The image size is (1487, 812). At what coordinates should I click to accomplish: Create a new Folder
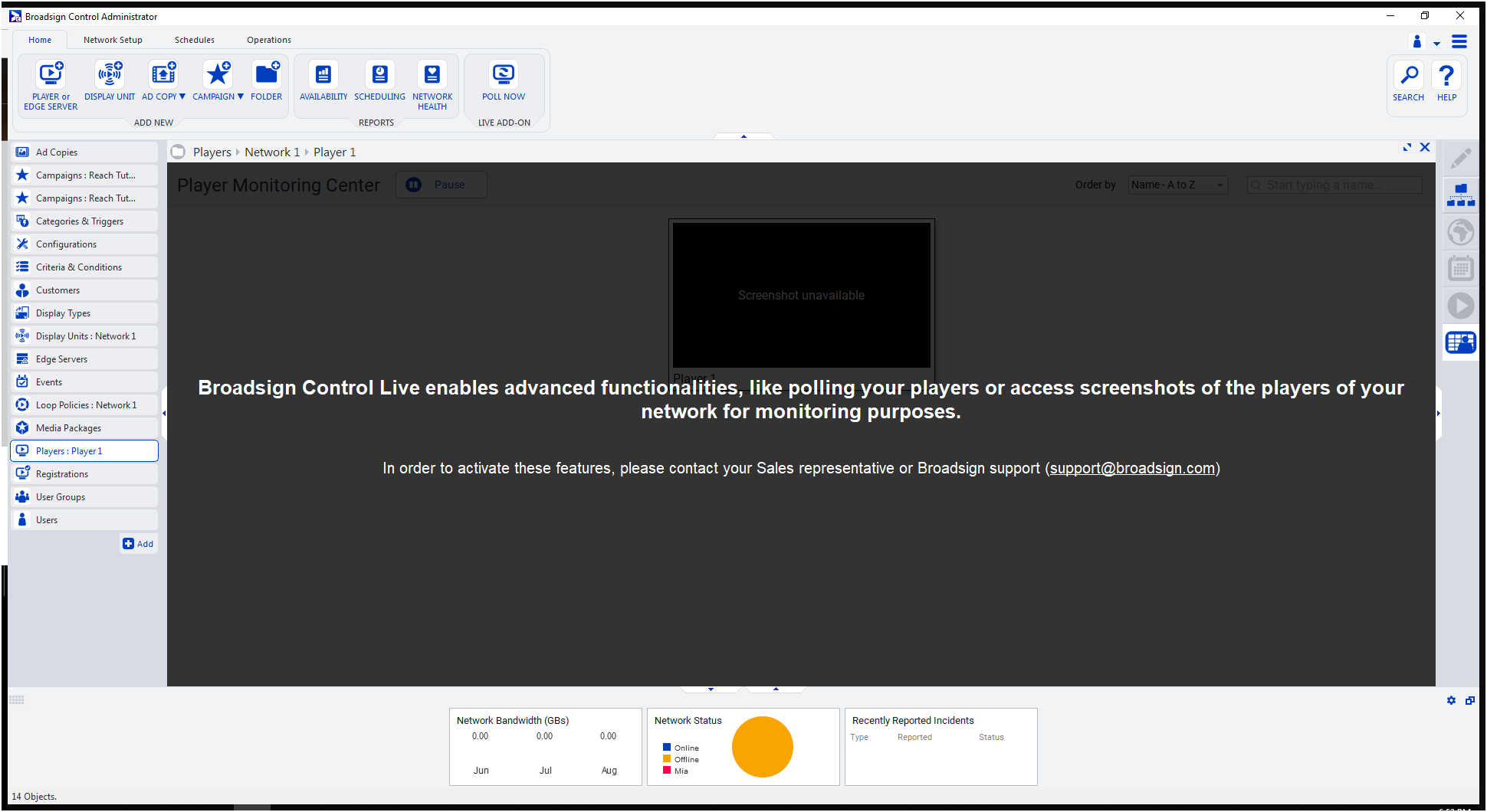(266, 80)
